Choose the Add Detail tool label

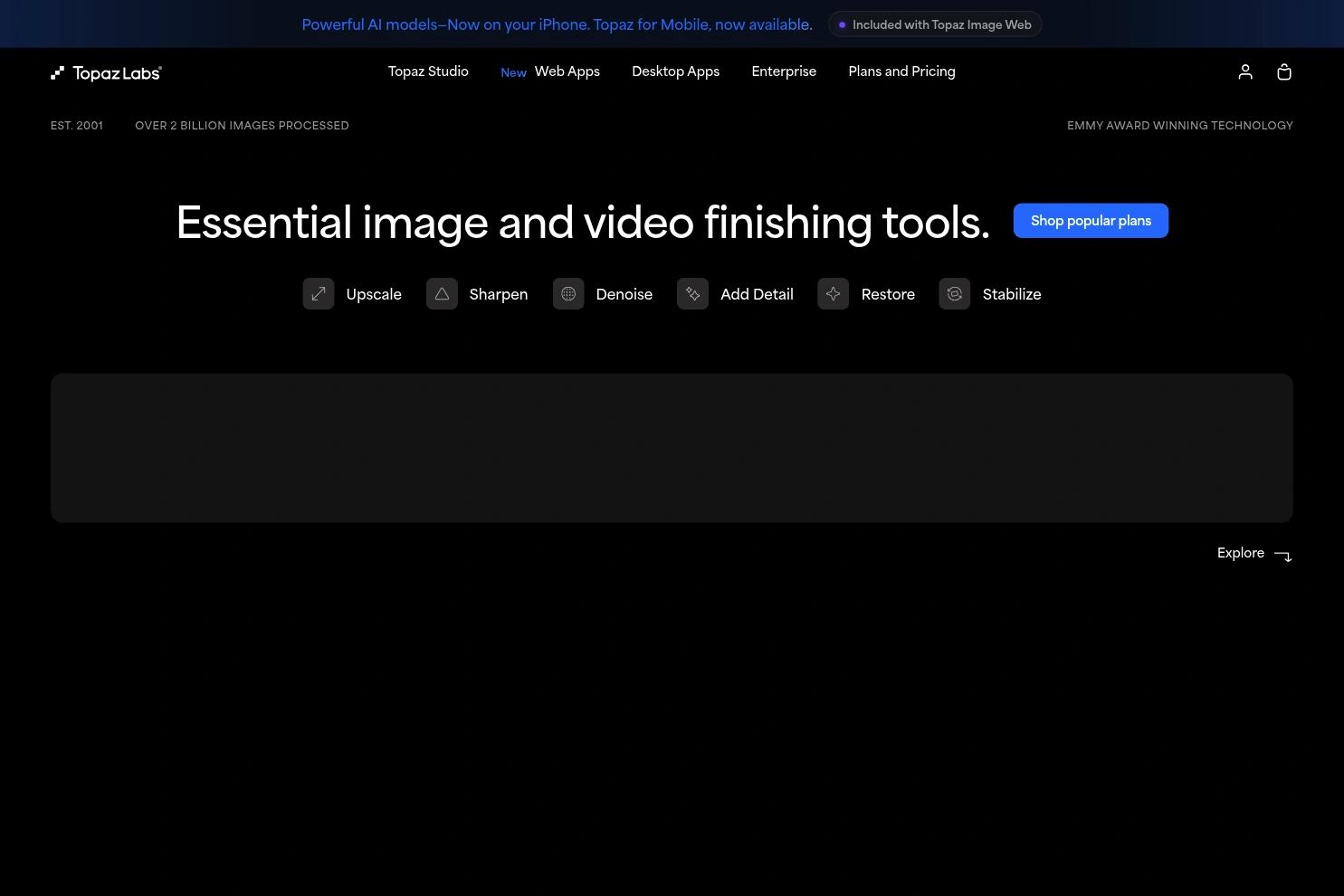757,294
